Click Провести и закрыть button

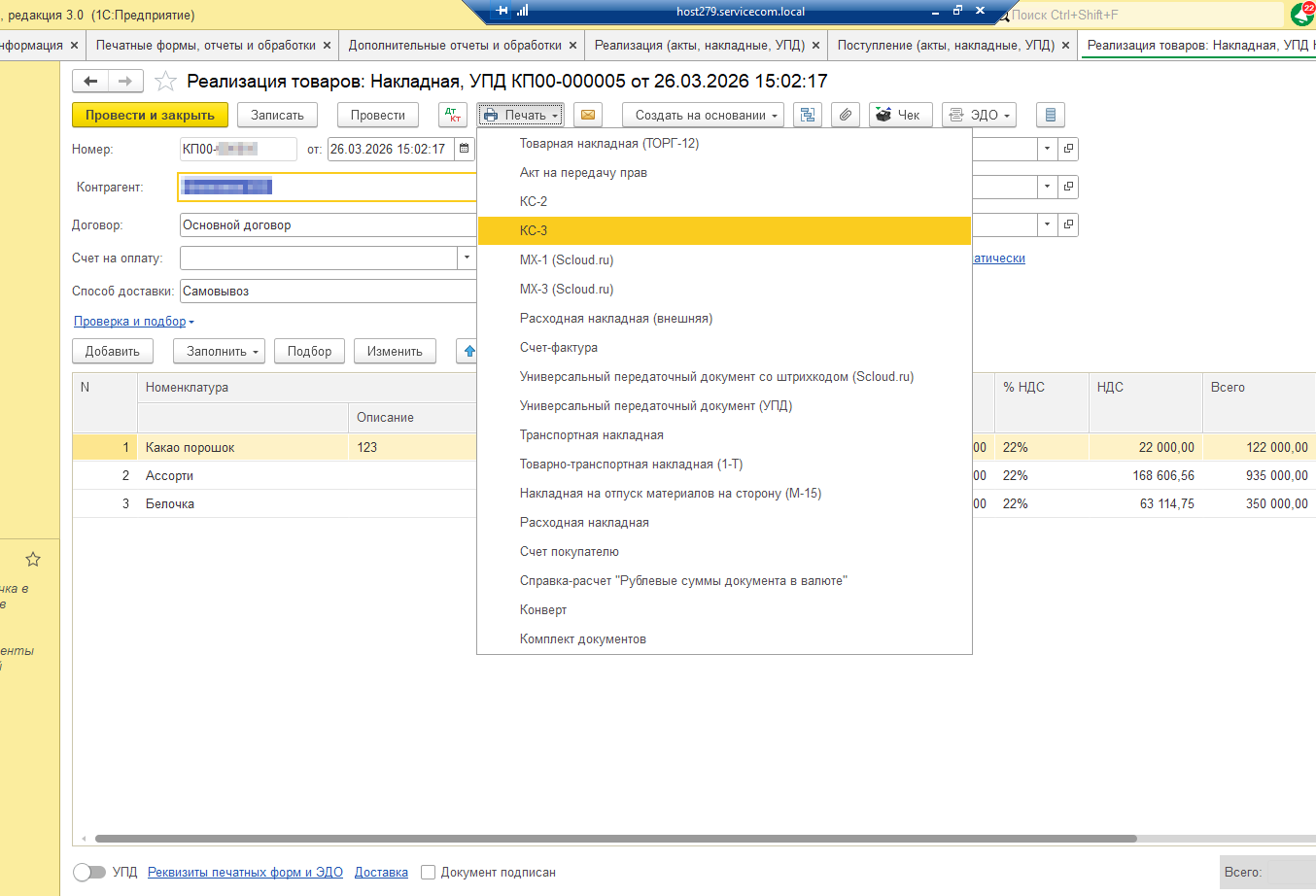click(150, 115)
